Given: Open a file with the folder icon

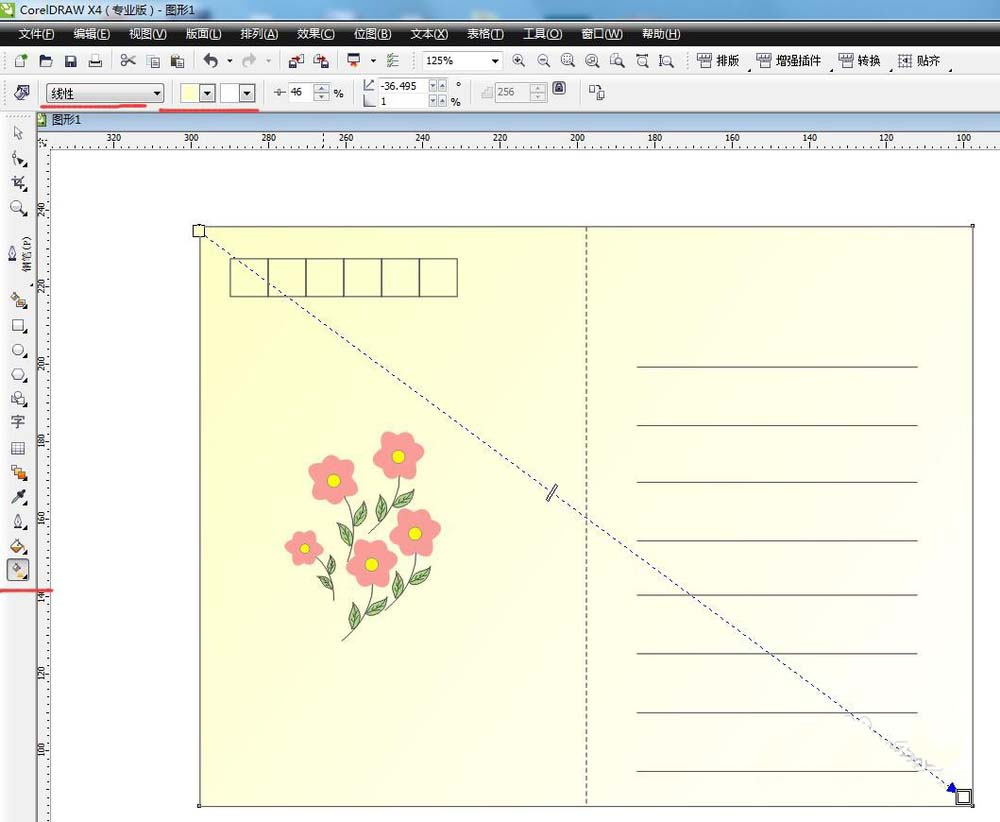Looking at the screenshot, I should (46, 61).
